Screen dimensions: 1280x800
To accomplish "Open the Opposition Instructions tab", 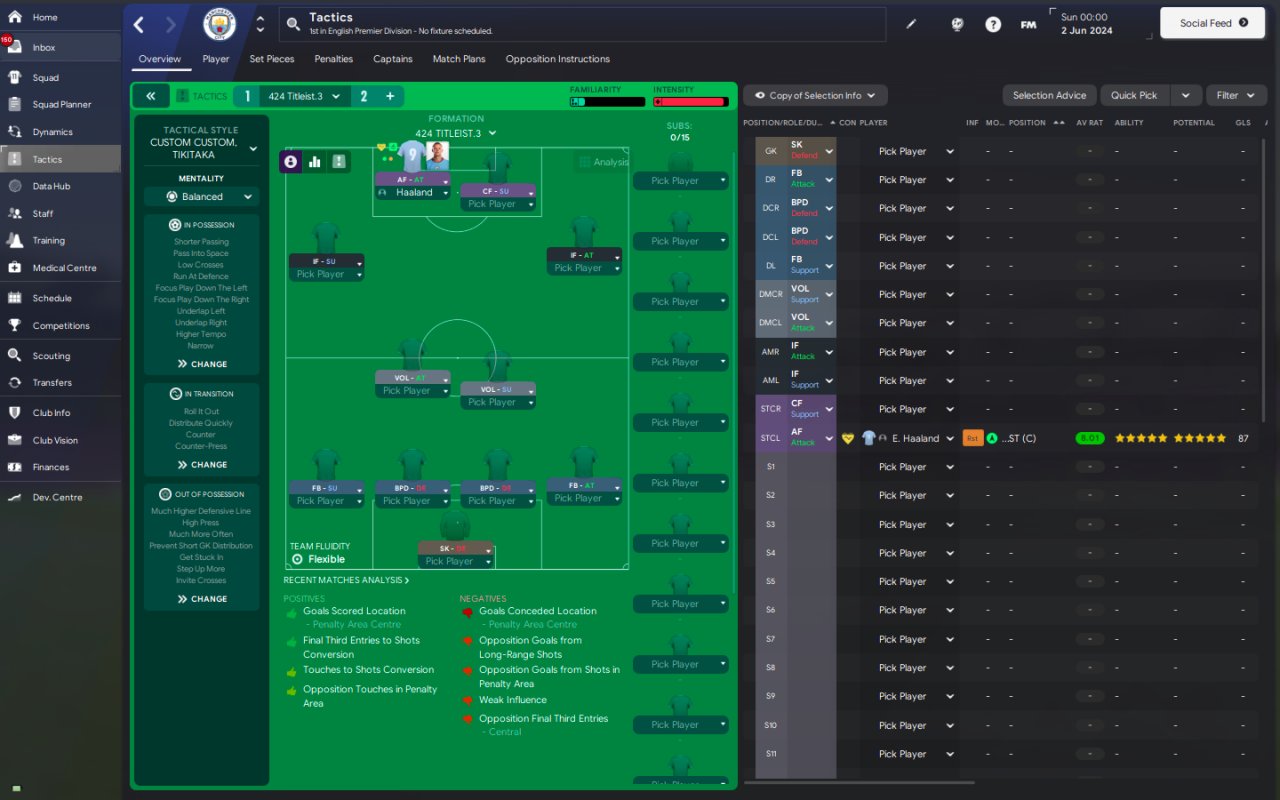I will tap(558, 59).
